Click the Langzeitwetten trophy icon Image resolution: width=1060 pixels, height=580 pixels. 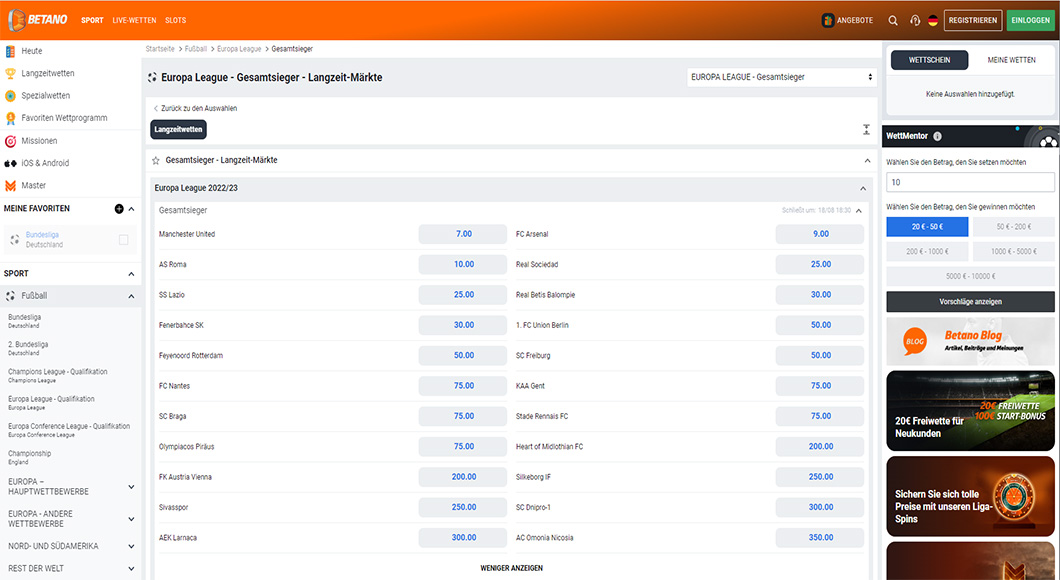click(x=10, y=73)
